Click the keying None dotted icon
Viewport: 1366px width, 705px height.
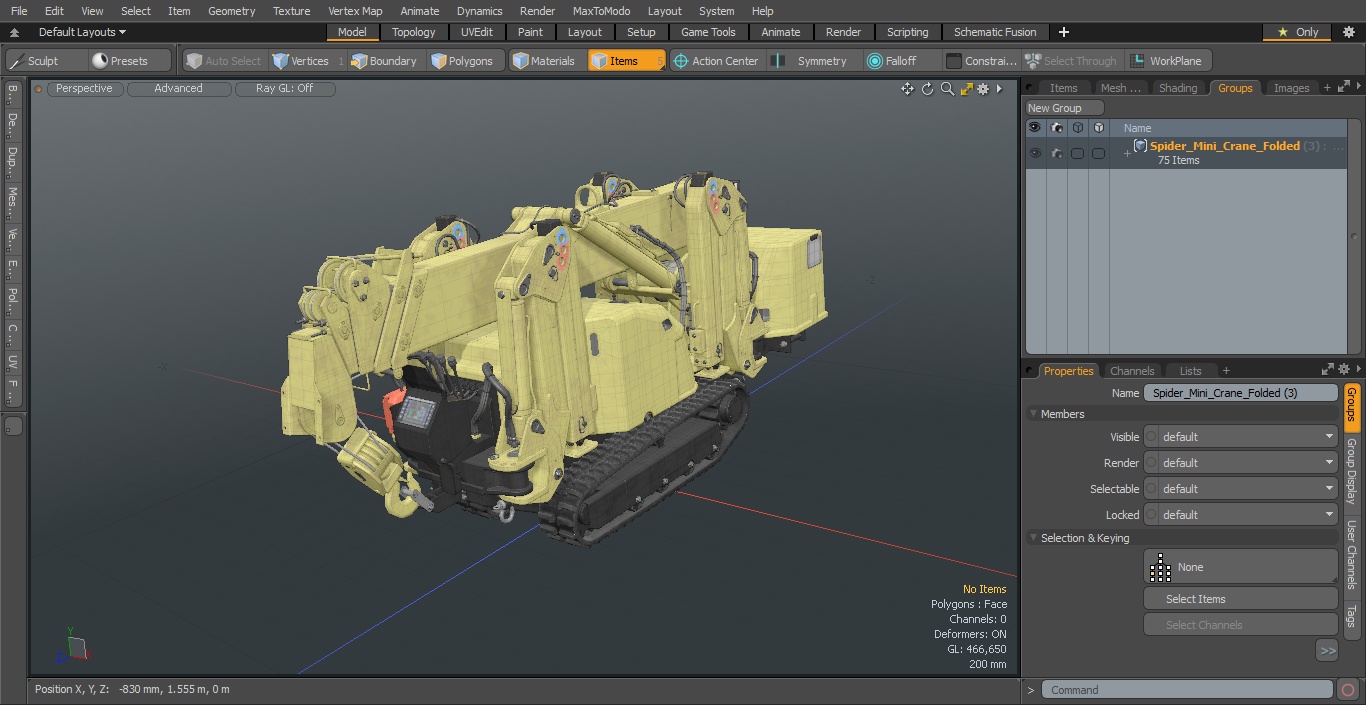1160,567
